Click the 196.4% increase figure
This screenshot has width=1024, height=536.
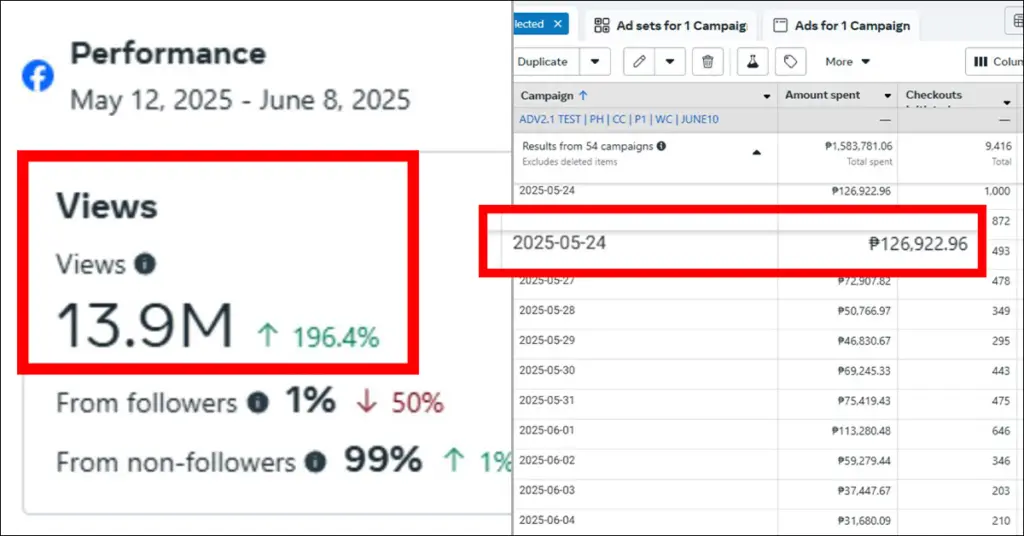[x=335, y=338]
